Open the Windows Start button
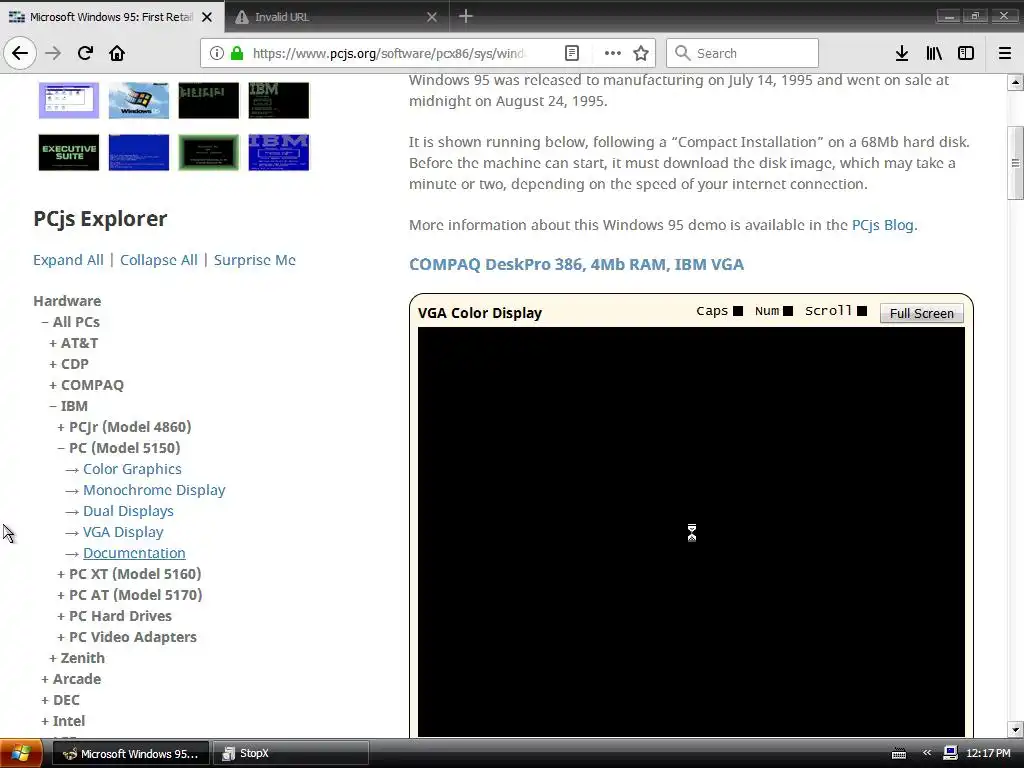 pyautogui.click(x=21, y=754)
